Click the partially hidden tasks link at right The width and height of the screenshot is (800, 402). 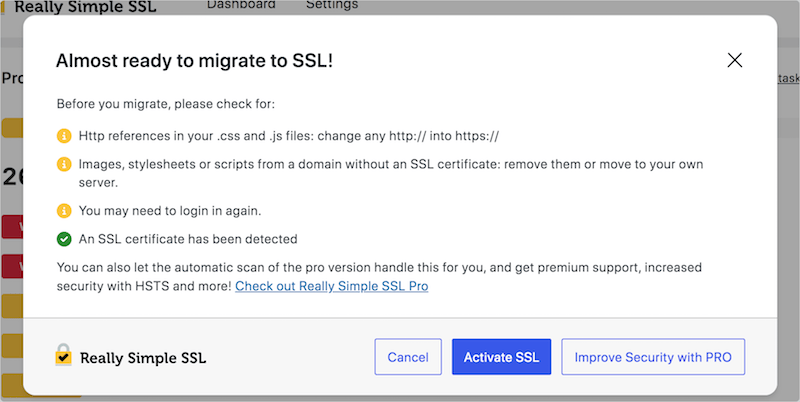coord(788,78)
